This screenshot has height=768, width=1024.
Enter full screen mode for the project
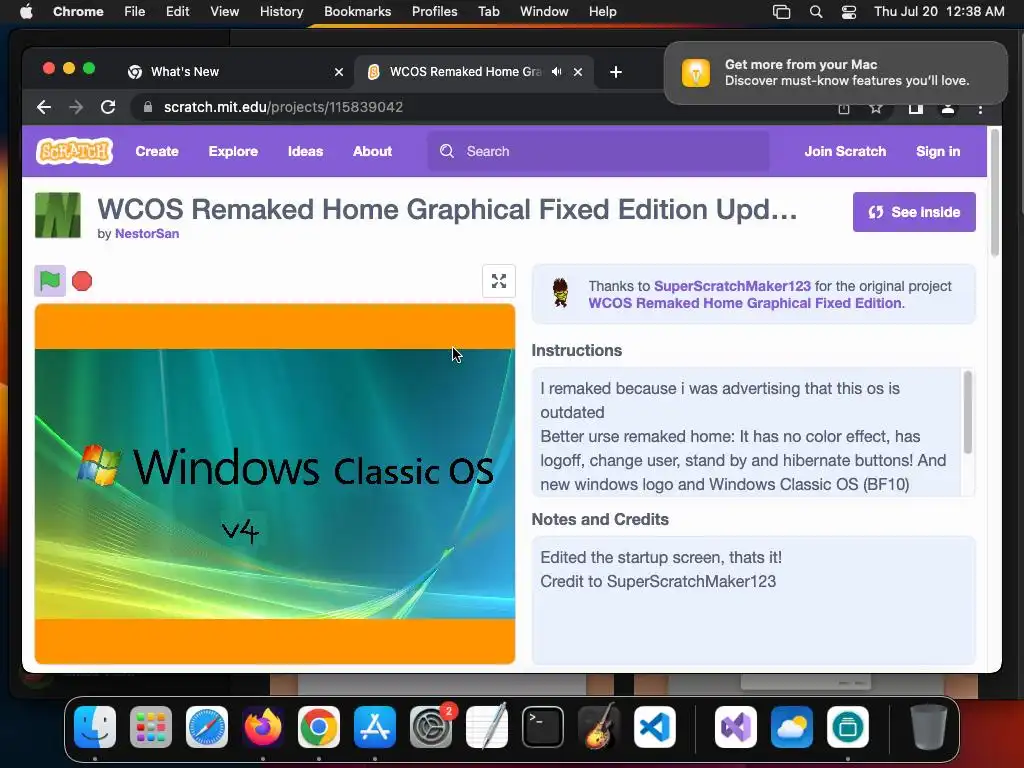click(499, 281)
